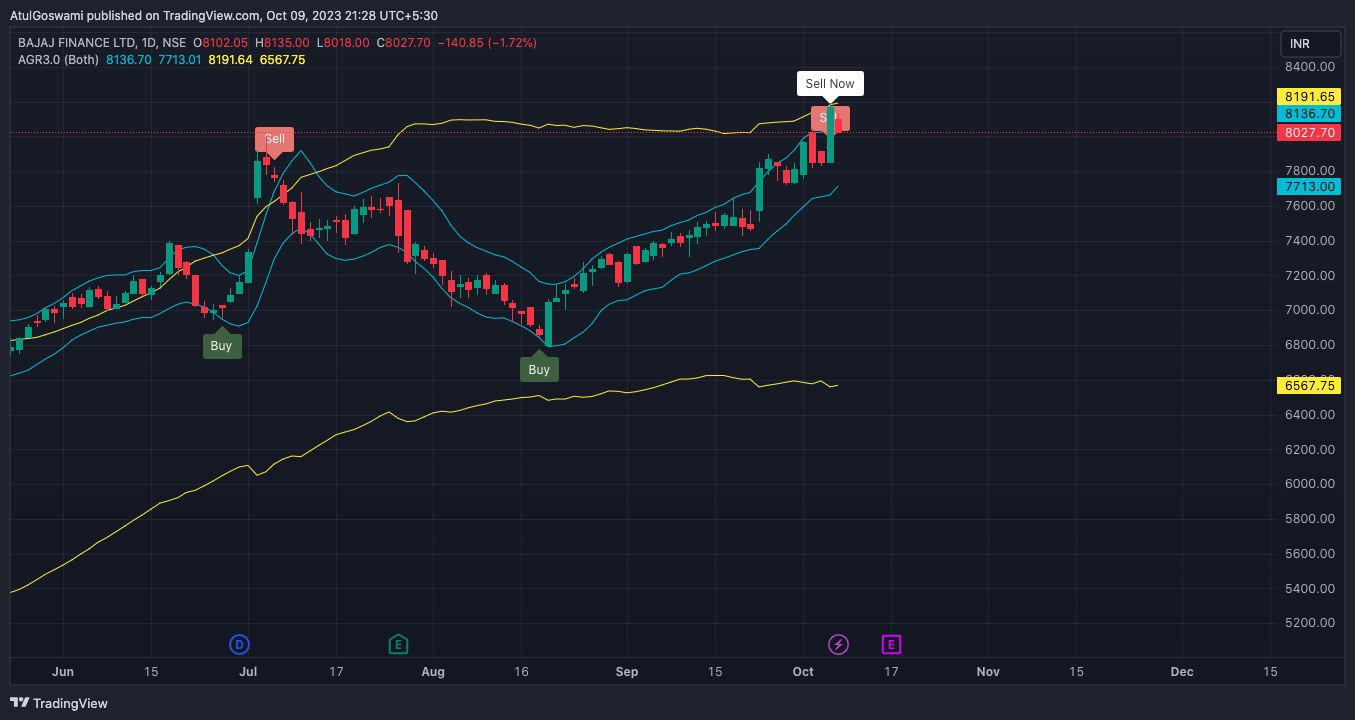Viewport: 1355px width, 720px height.
Task: Click the Sep label on time axis
Action: click(x=627, y=671)
